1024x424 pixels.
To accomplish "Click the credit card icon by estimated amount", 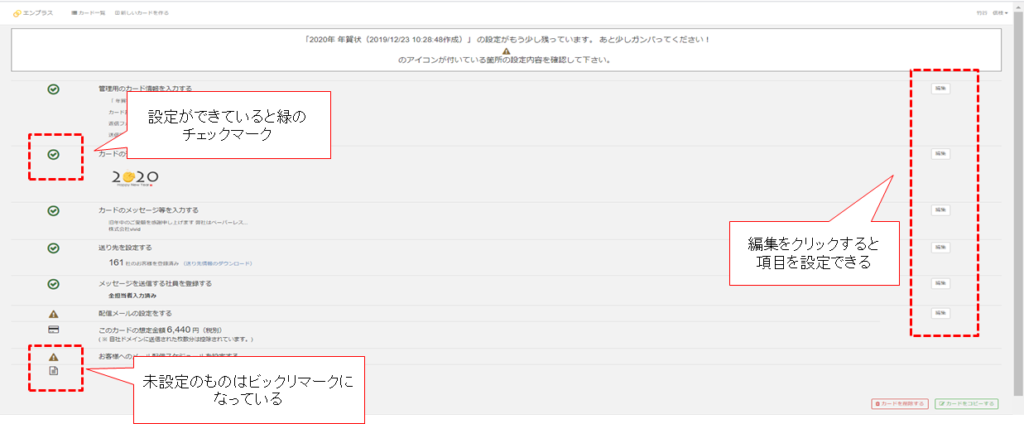I will 54,330.
